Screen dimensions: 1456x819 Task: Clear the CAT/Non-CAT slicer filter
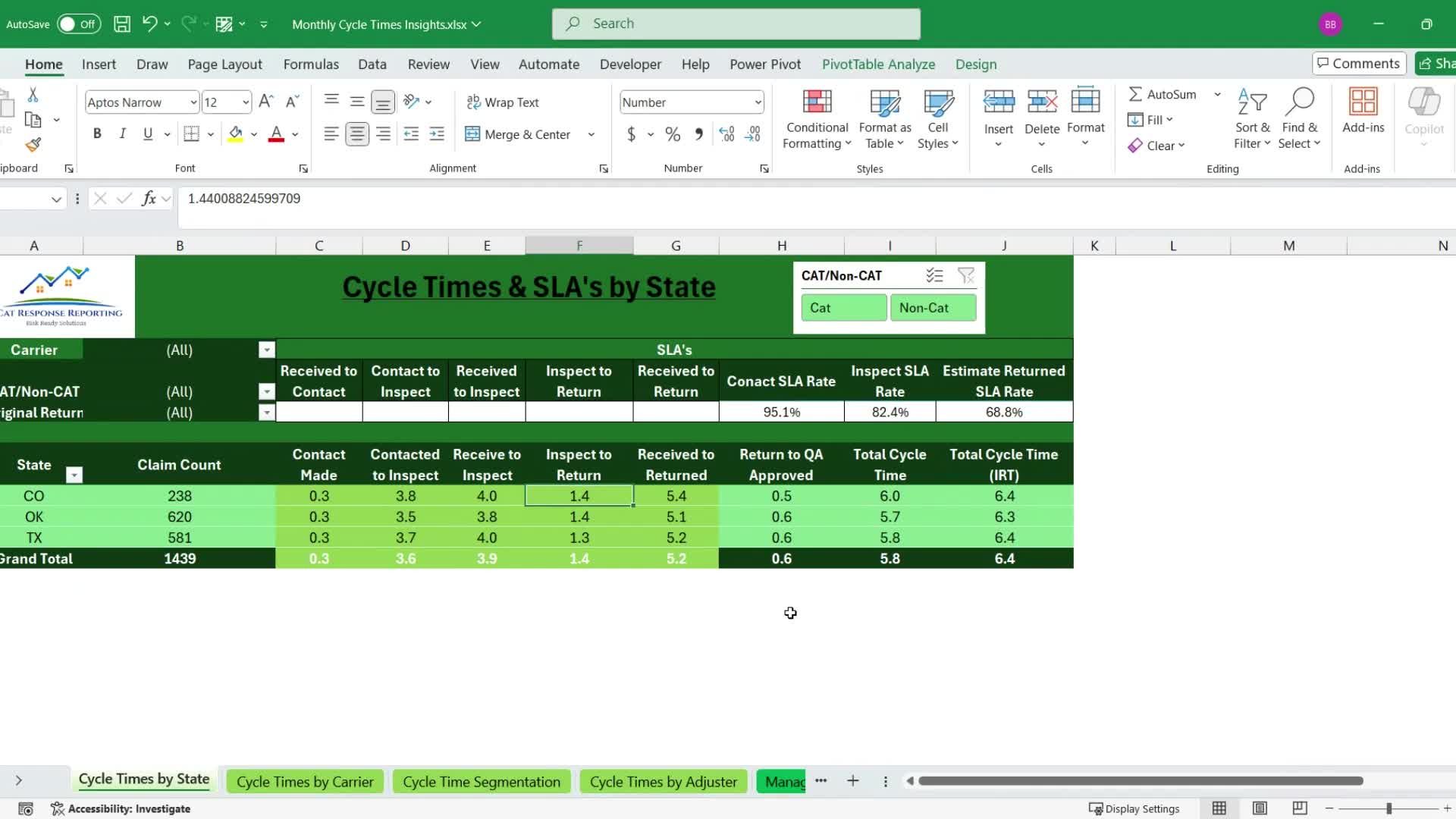pyautogui.click(x=965, y=275)
